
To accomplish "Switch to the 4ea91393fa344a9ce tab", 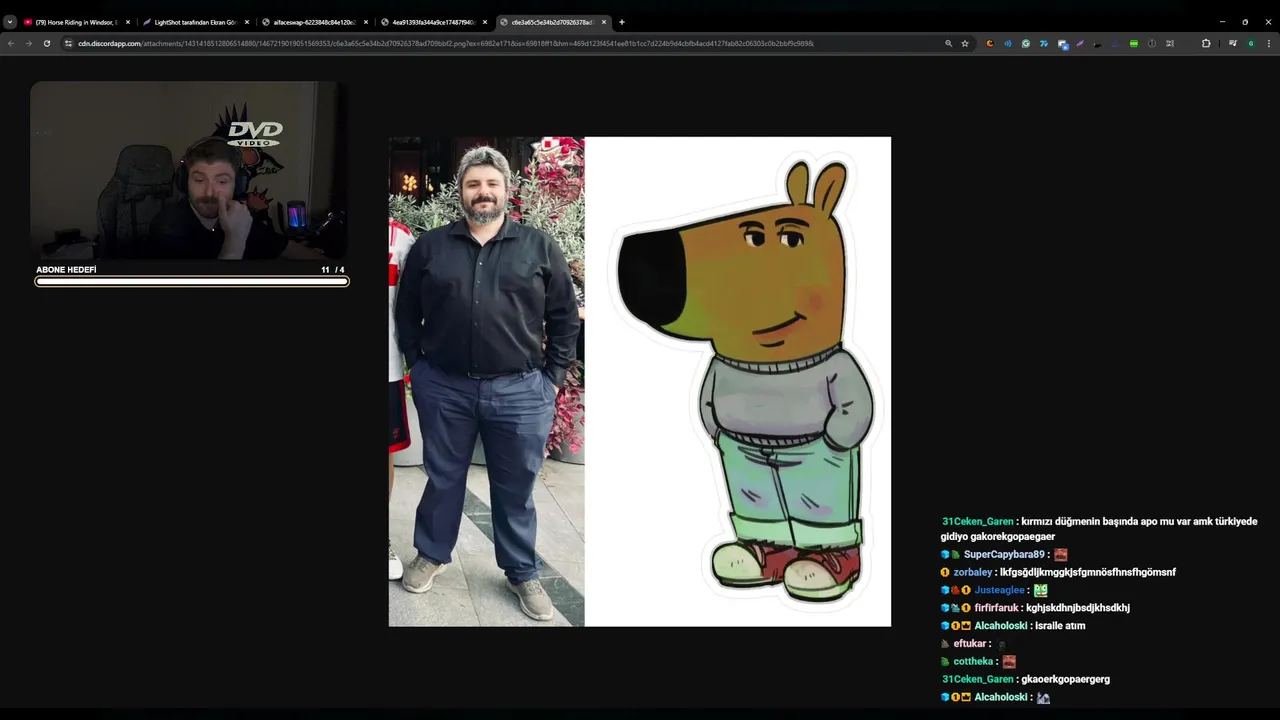I will pos(433,22).
